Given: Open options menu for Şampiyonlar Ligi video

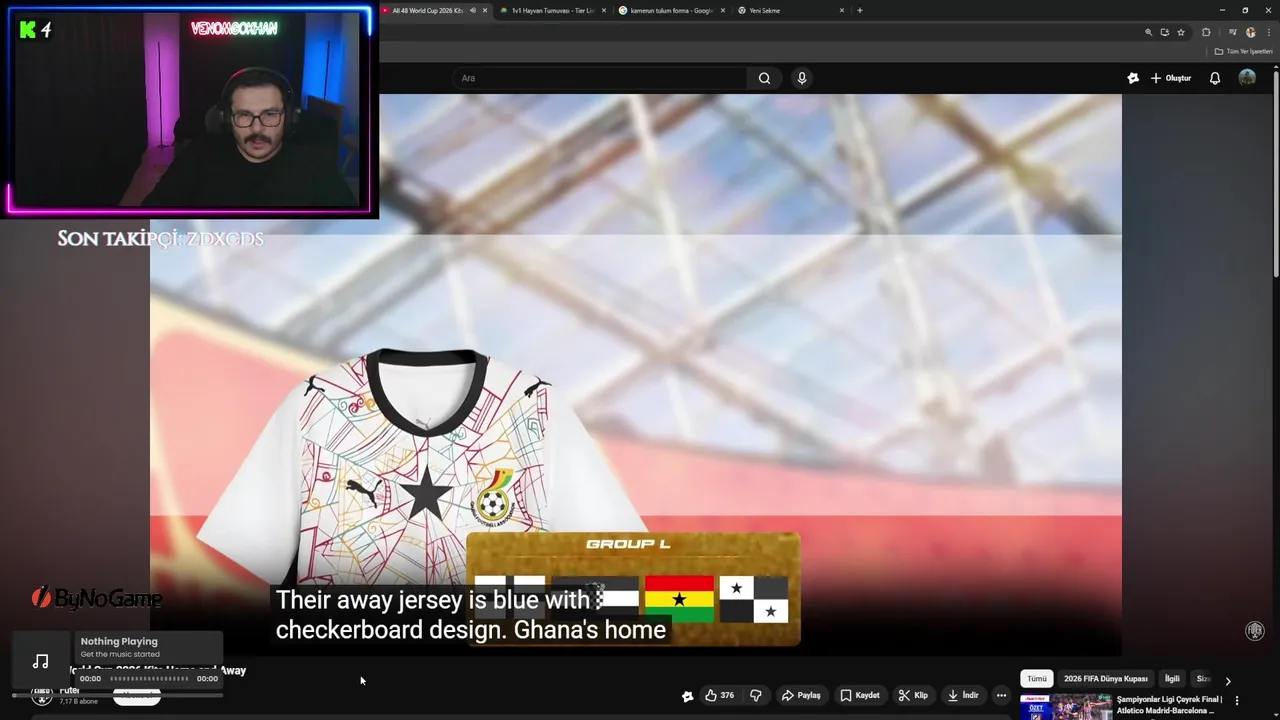Looking at the screenshot, I should (x=1237, y=701).
